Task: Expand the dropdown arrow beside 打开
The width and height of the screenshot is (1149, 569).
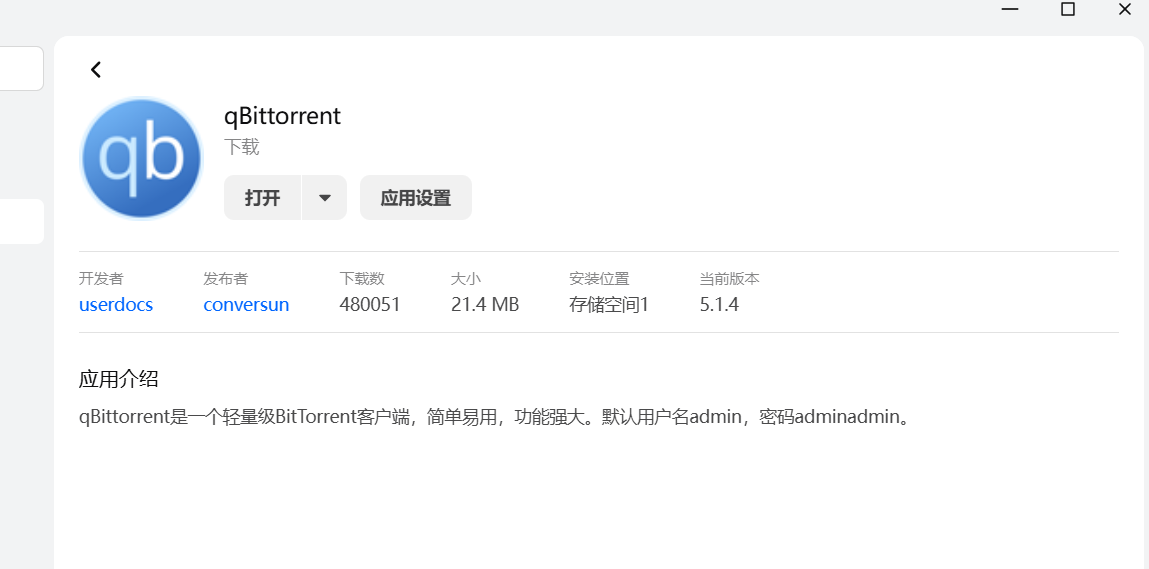Action: 325,198
